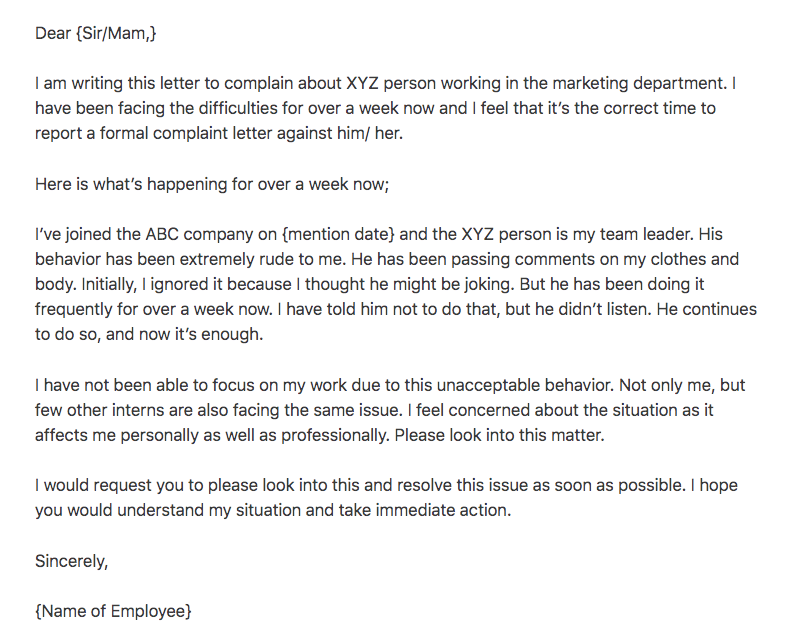Viewport: 793px width, 644px height.
Task: Click Please look into this matter sentence
Action: 499,436
